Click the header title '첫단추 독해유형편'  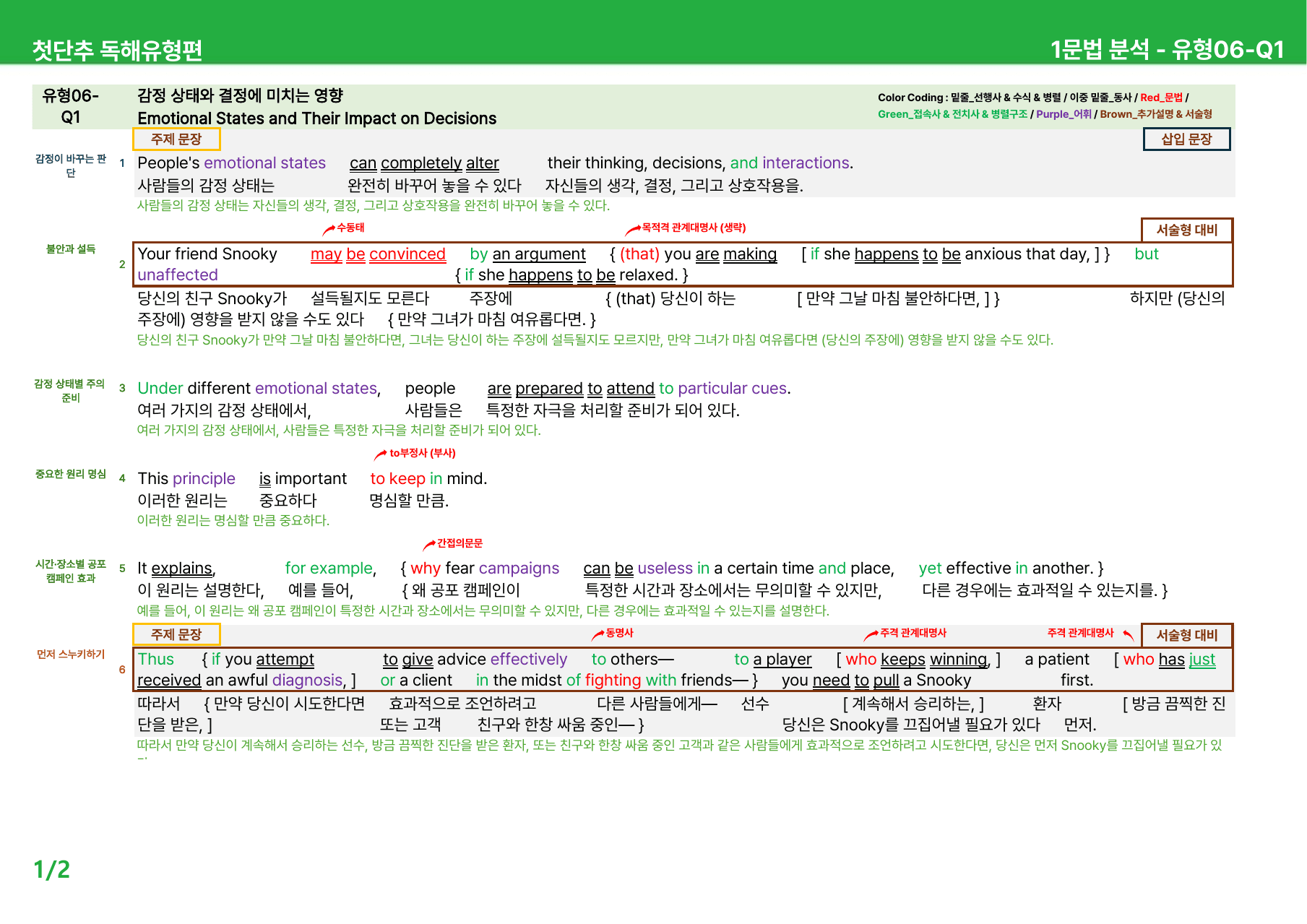click(x=117, y=50)
